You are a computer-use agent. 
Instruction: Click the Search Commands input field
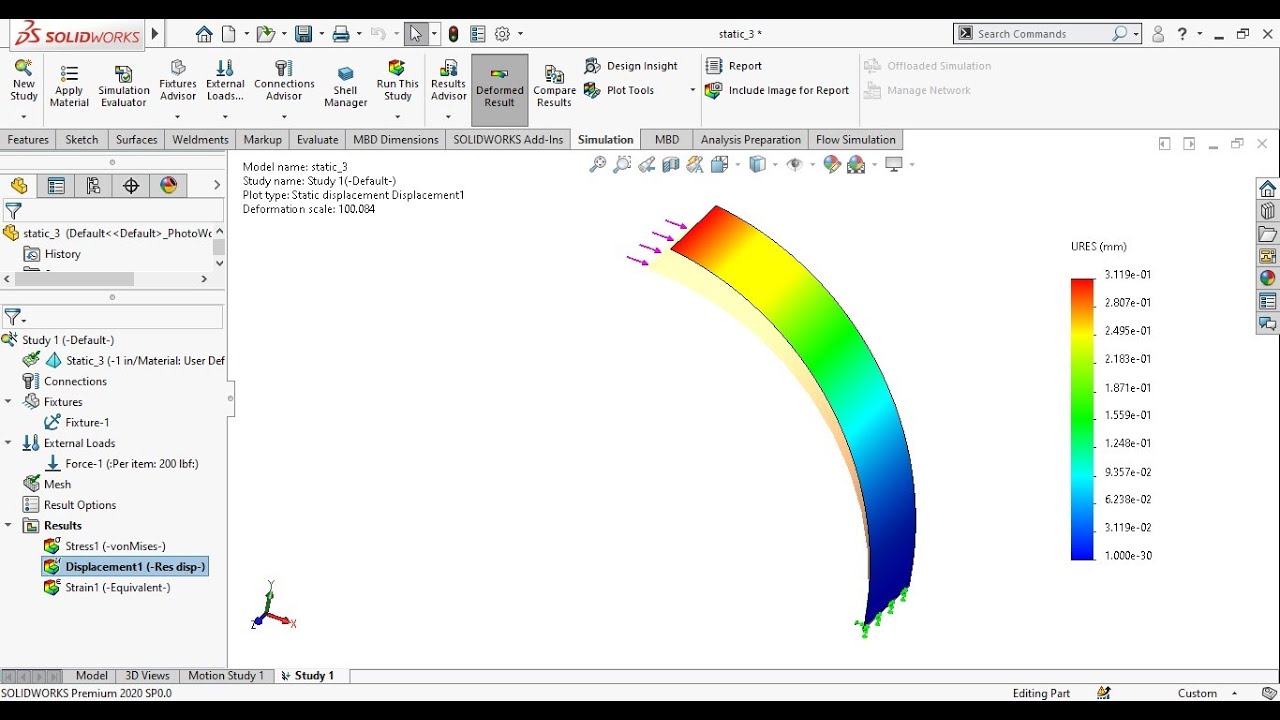(1043, 34)
